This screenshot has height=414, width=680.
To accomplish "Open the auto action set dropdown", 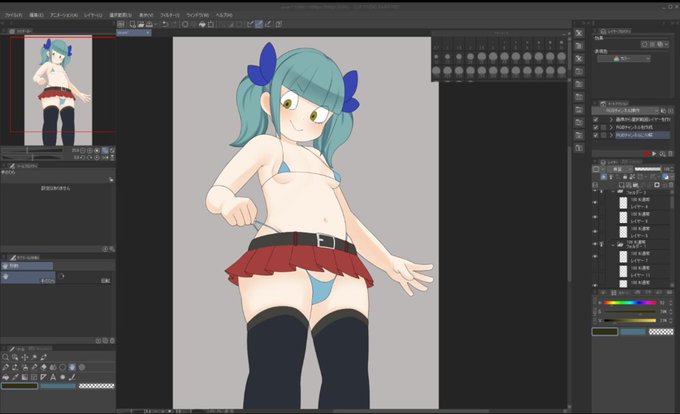I will point(625,111).
